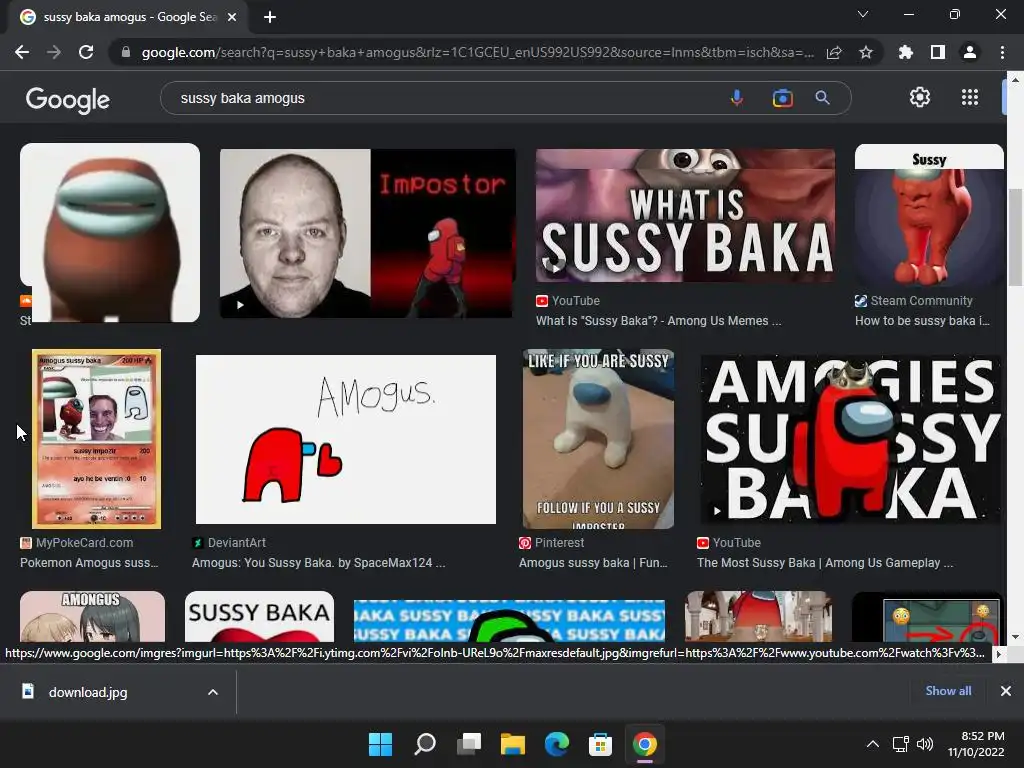Open the Like If You Are Sussy image

point(598,439)
